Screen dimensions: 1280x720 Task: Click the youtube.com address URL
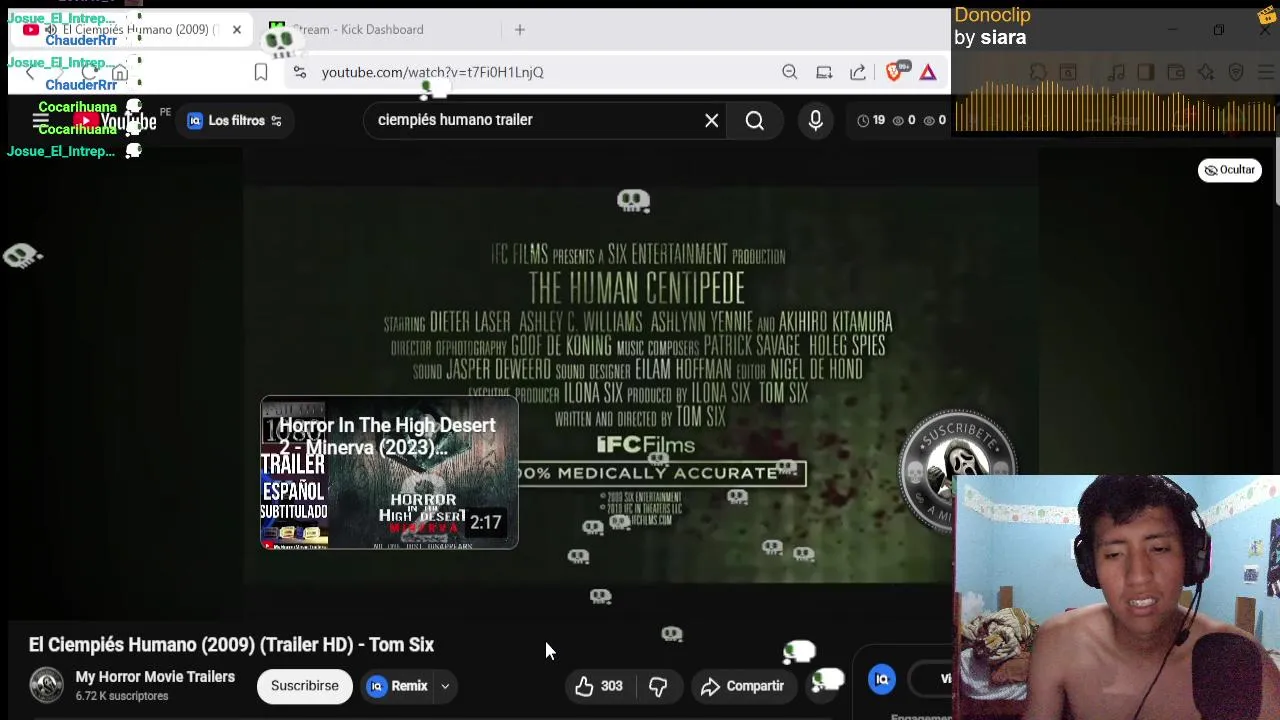coord(433,72)
